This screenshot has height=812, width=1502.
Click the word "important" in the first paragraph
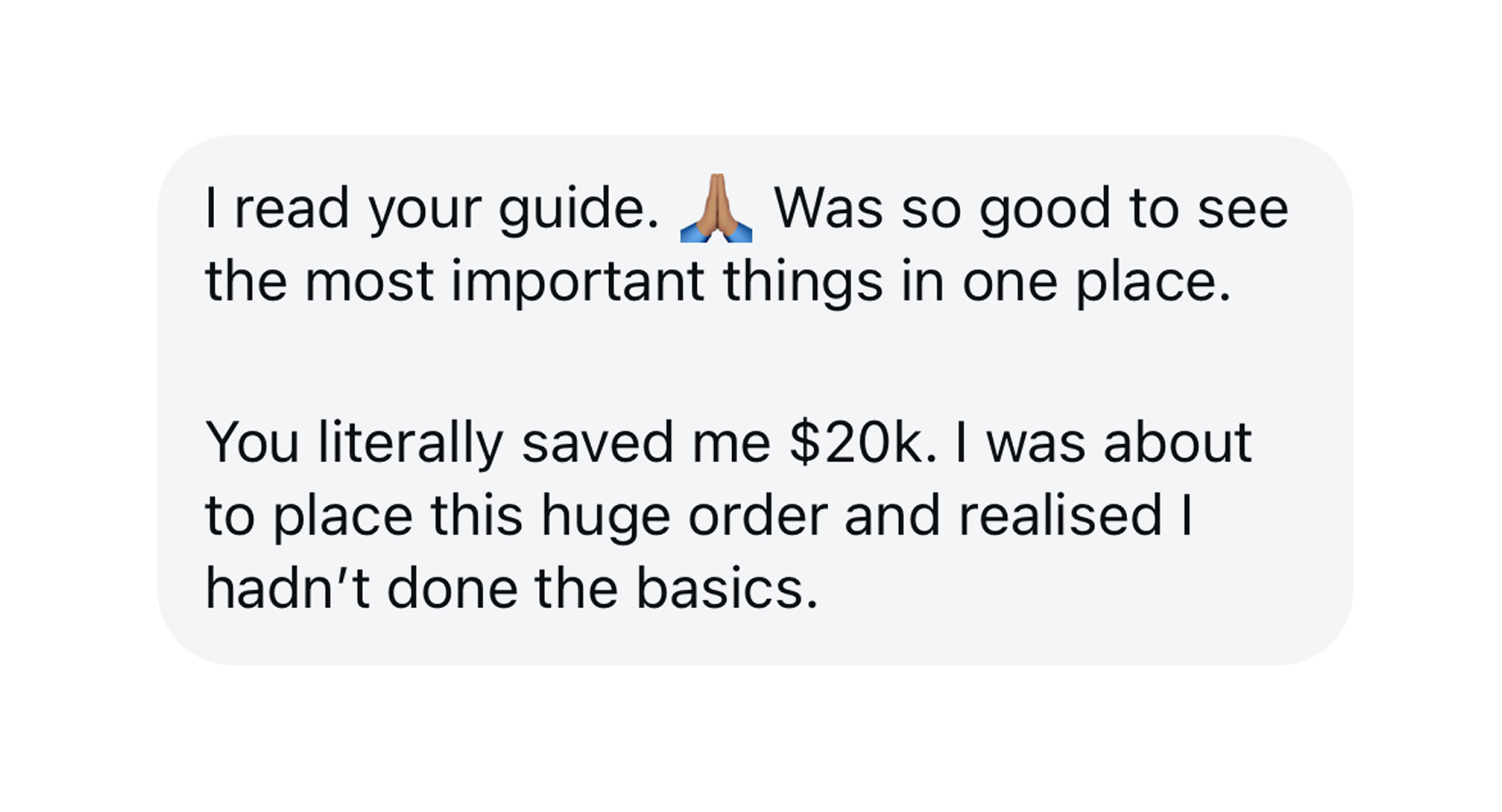click(x=577, y=282)
